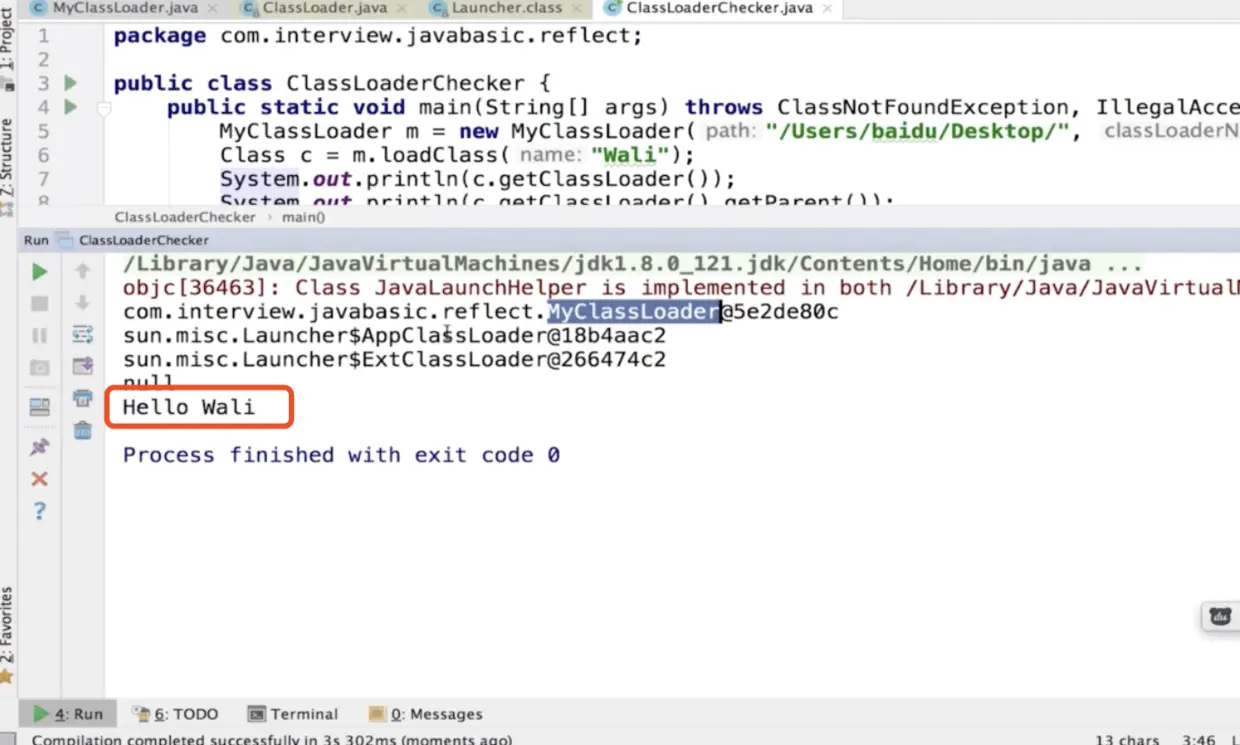Toggle the 4: Run tool window button
Image resolution: width=1240 pixels, height=745 pixels.
pos(68,714)
